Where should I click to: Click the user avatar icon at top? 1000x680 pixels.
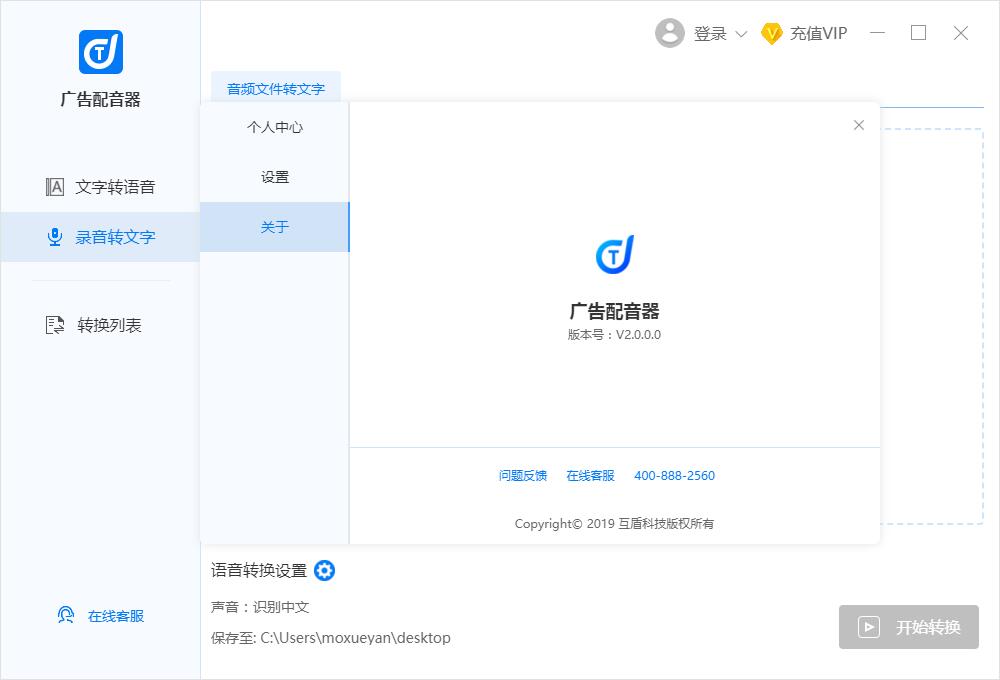(x=670, y=33)
